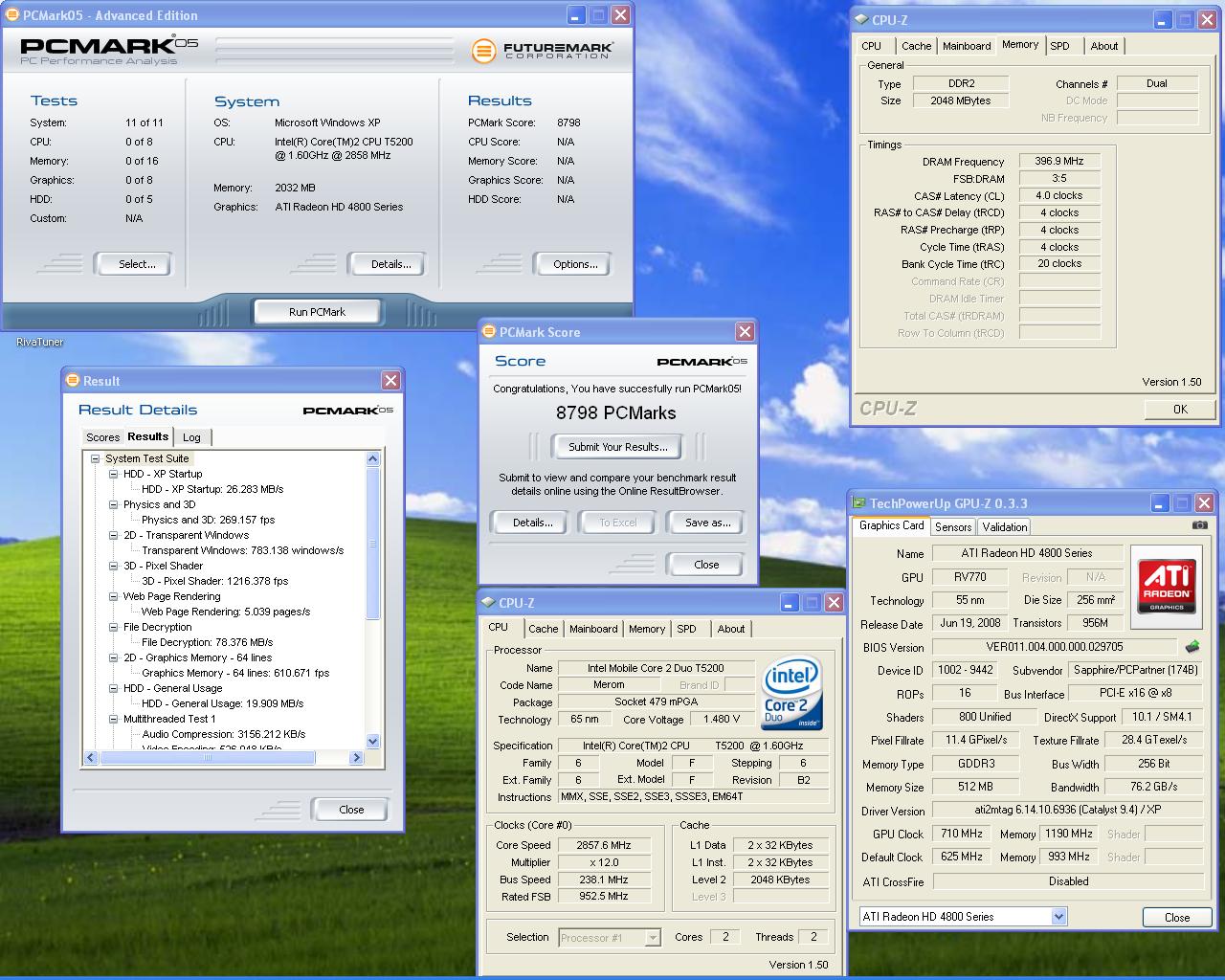Viewport: 1225px width, 980px height.
Task: Collapse the Multithreaded Test 1 node
Action: (114, 719)
